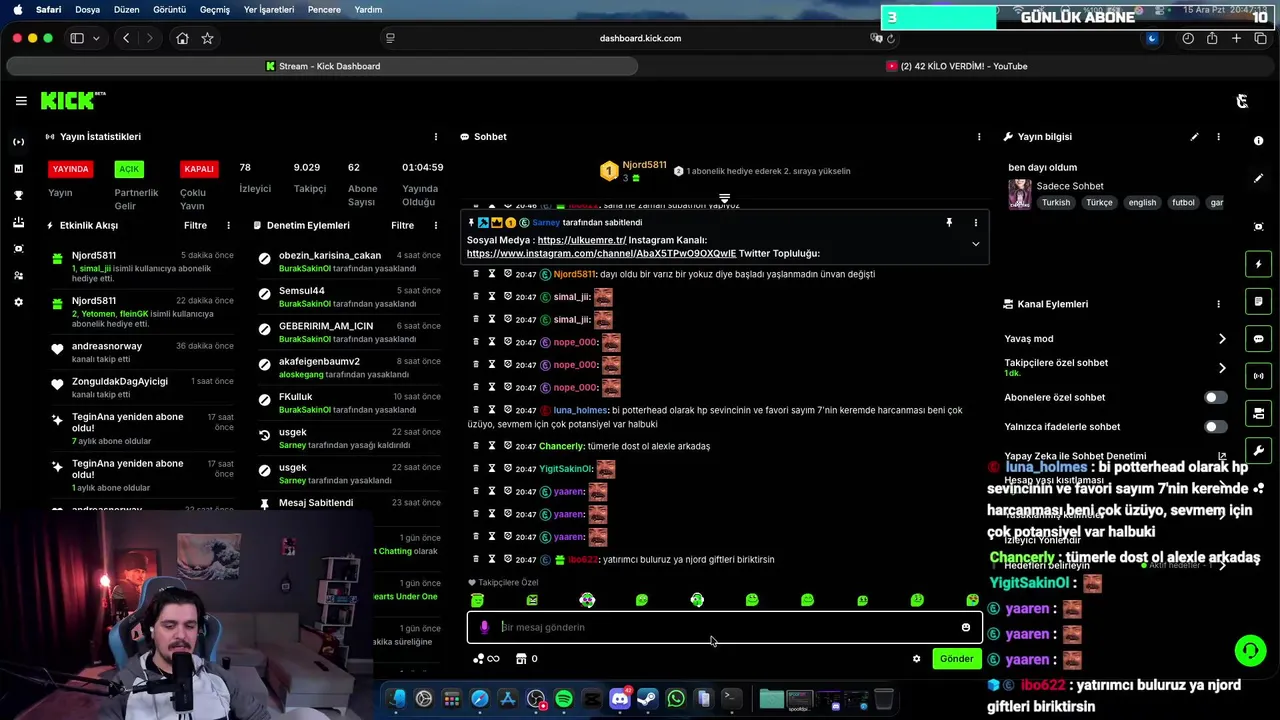Toggle Yalnızca ifadelerle sohbet switch

1215,427
